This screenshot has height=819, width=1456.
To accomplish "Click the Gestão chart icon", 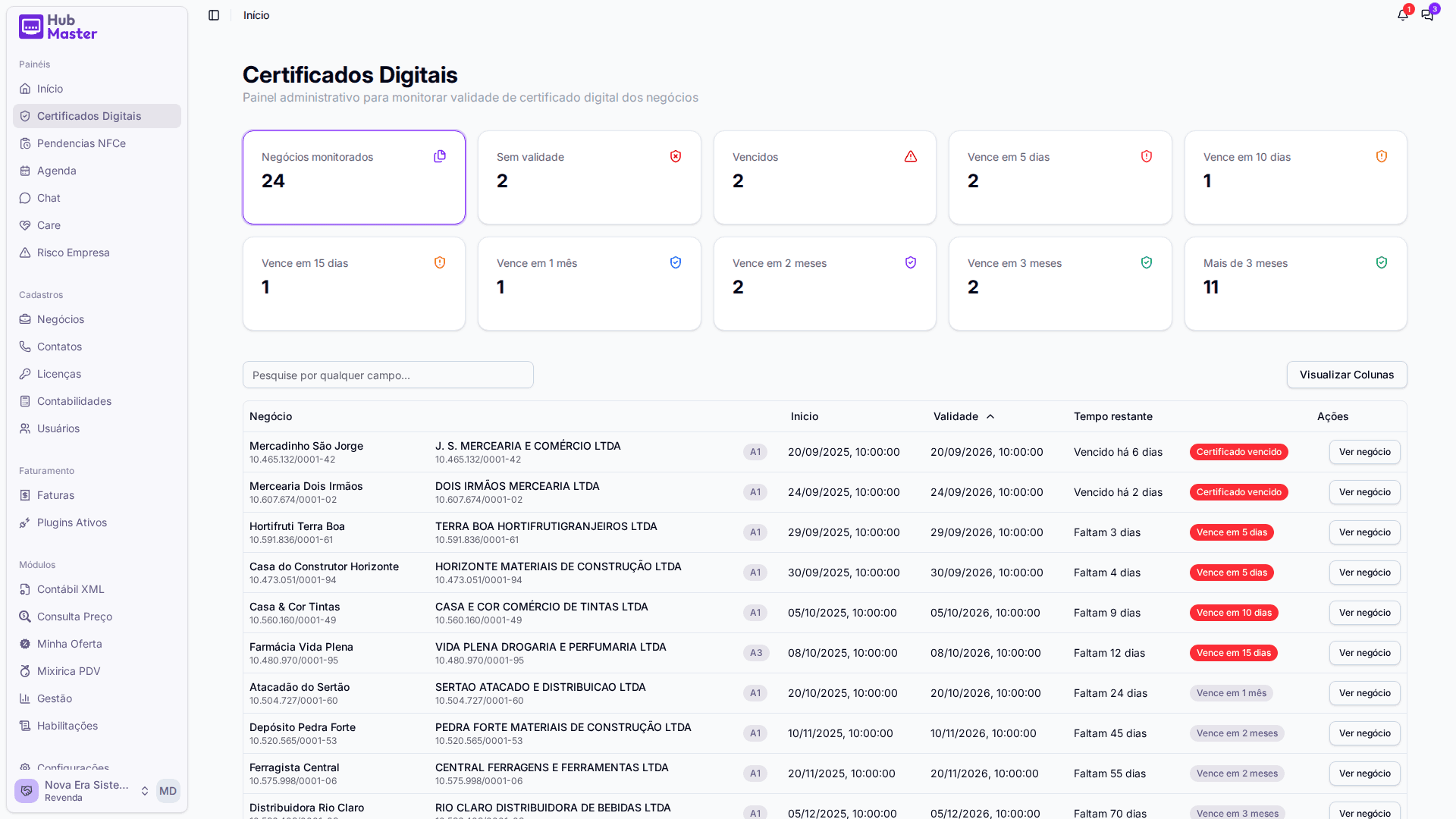I will point(25,698).
